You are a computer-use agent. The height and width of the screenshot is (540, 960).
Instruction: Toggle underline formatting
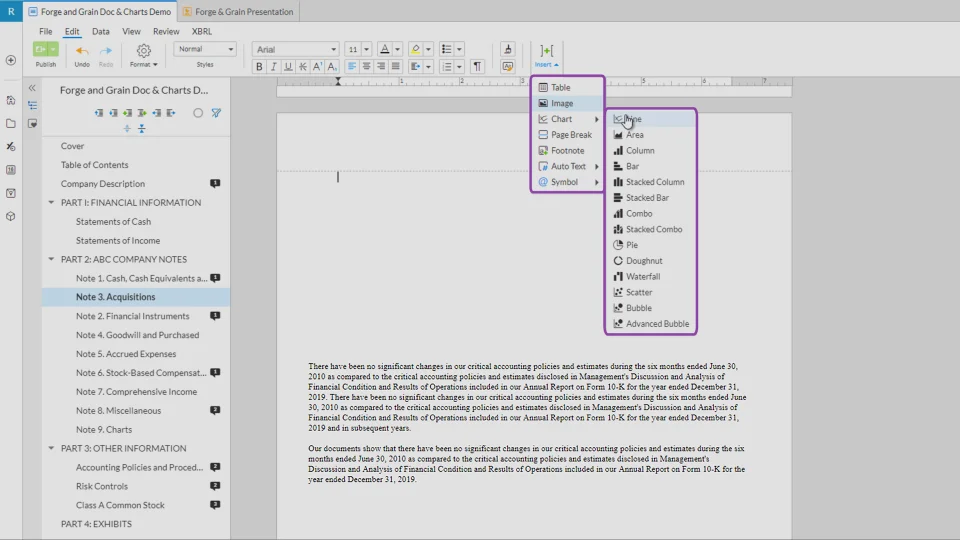pos(288,67)
